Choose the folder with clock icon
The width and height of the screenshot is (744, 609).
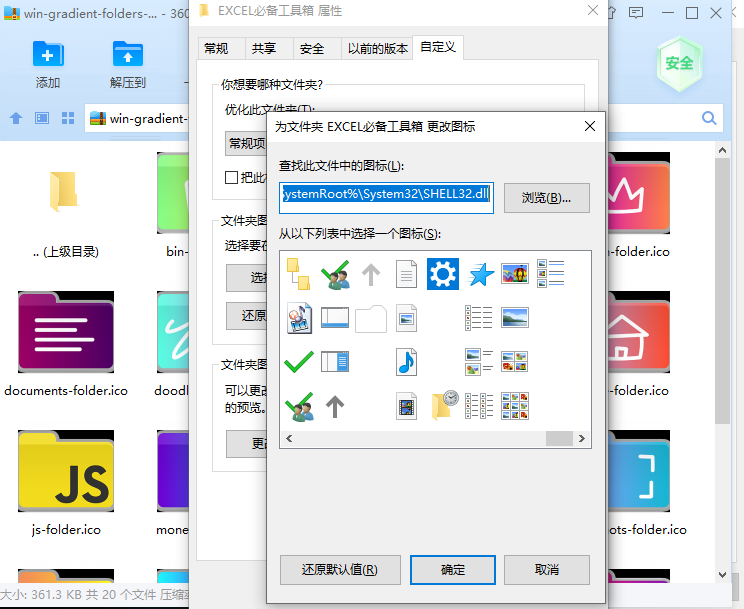[445, 405]
